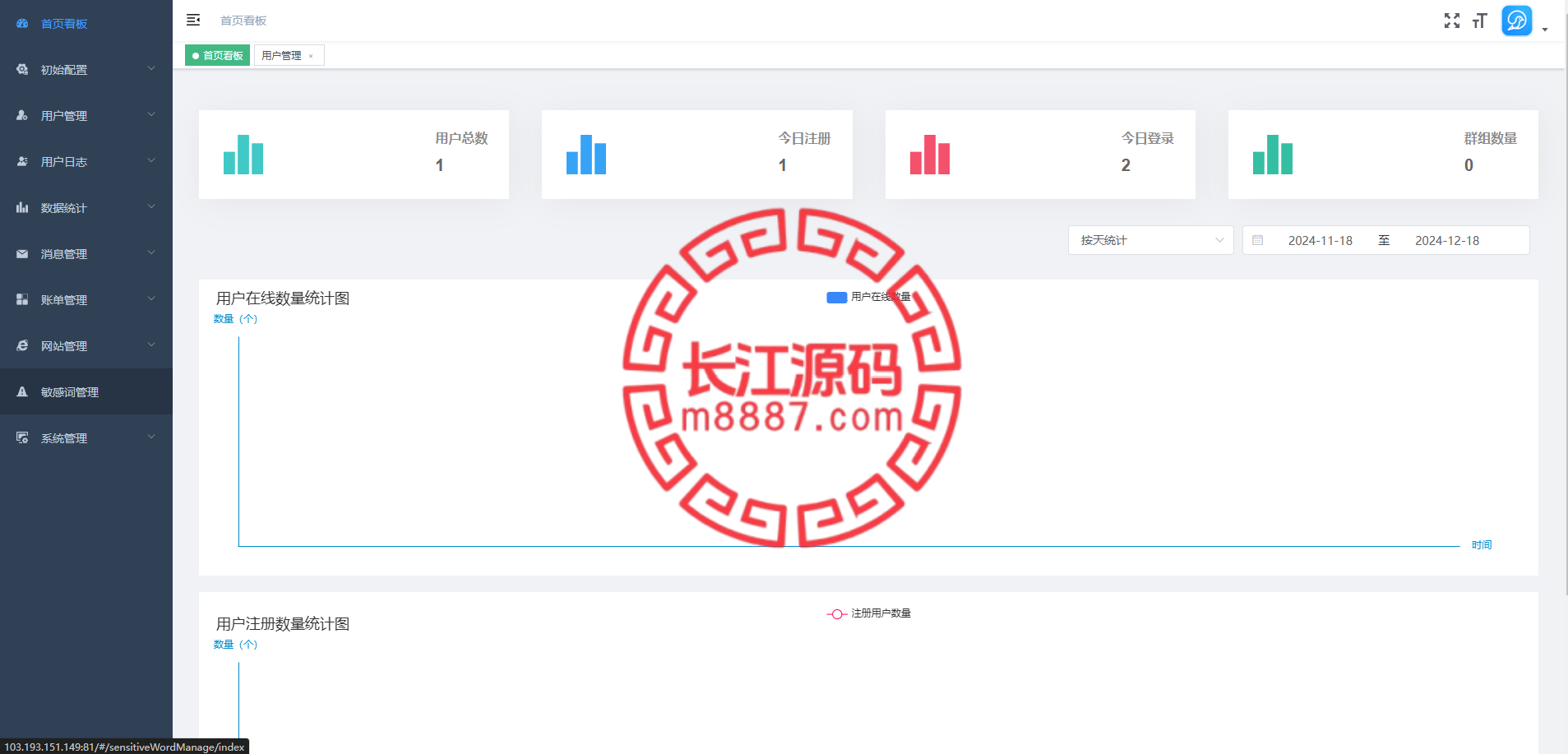This screenshot has width=1568, height=754.
Task: Click the 网站管理 browser icon in the sidebar
Action: [22, 346]
